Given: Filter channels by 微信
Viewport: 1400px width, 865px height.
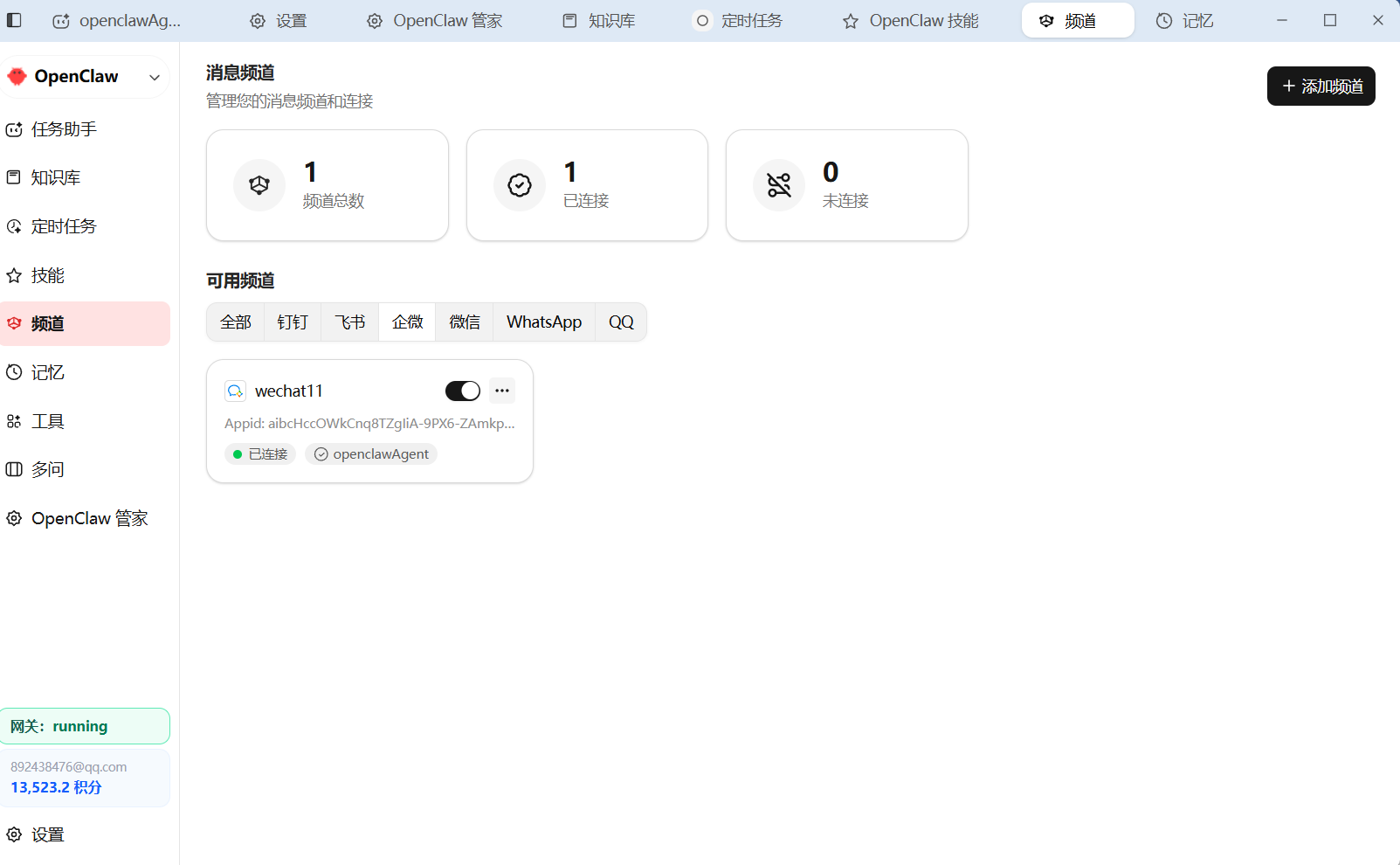Looking at the screenshot, I should pos(465,322).
